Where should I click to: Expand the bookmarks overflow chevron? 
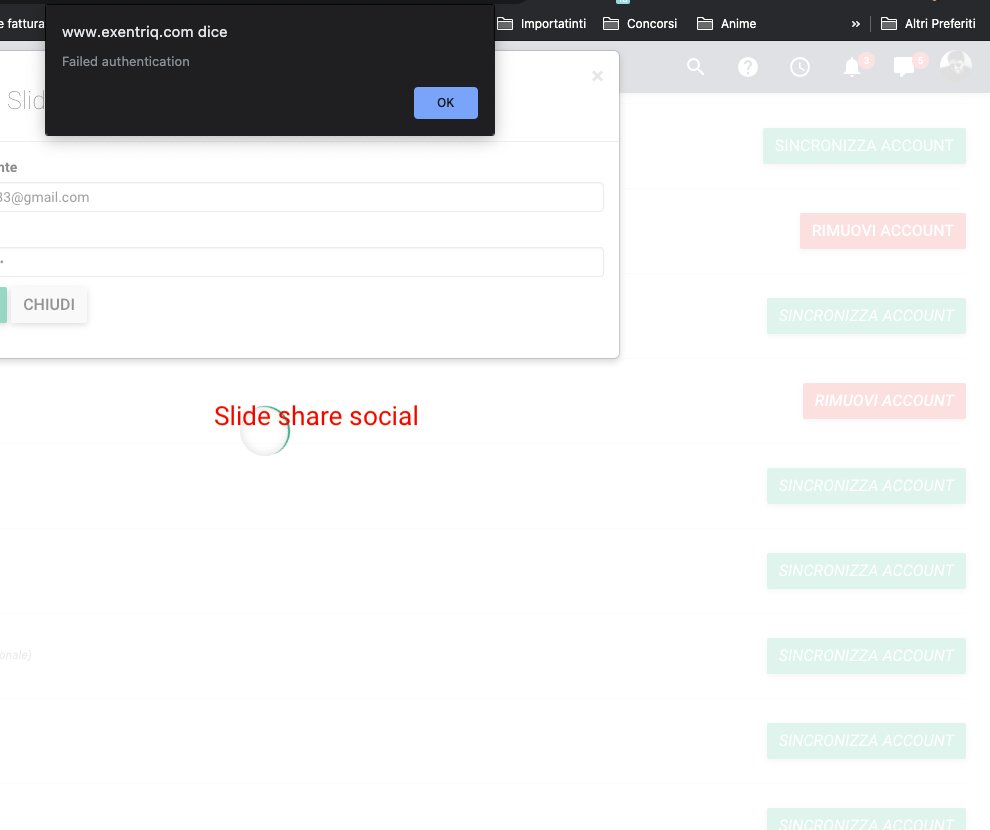[x=855, y=23]
